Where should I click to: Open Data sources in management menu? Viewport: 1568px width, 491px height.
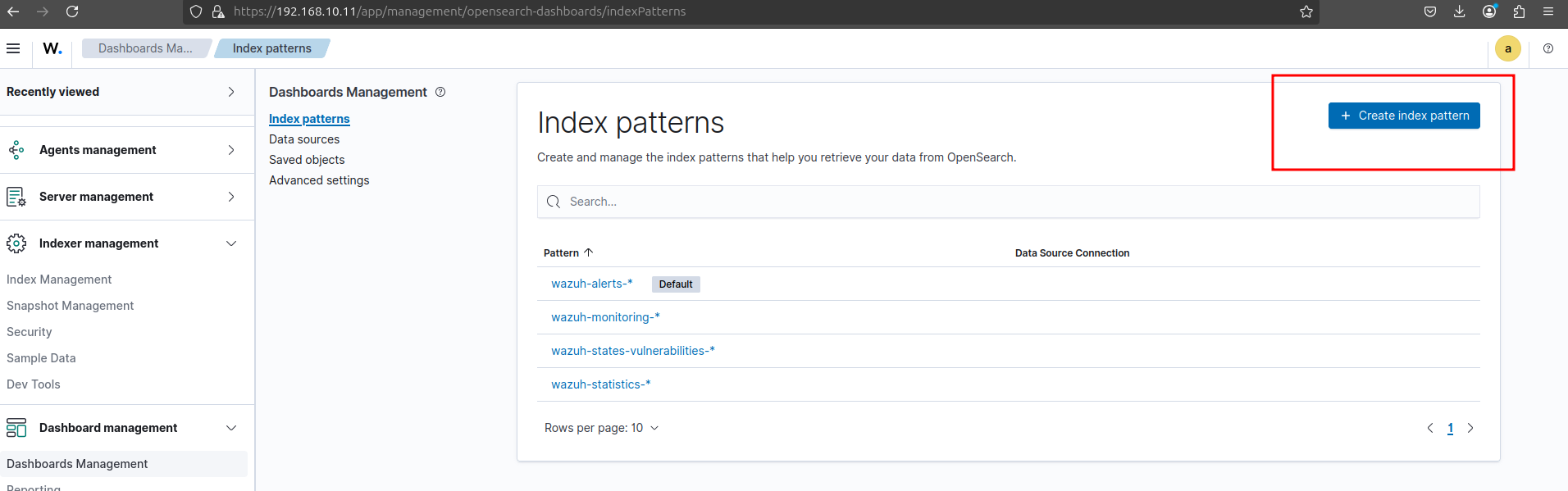pos(304,139)
